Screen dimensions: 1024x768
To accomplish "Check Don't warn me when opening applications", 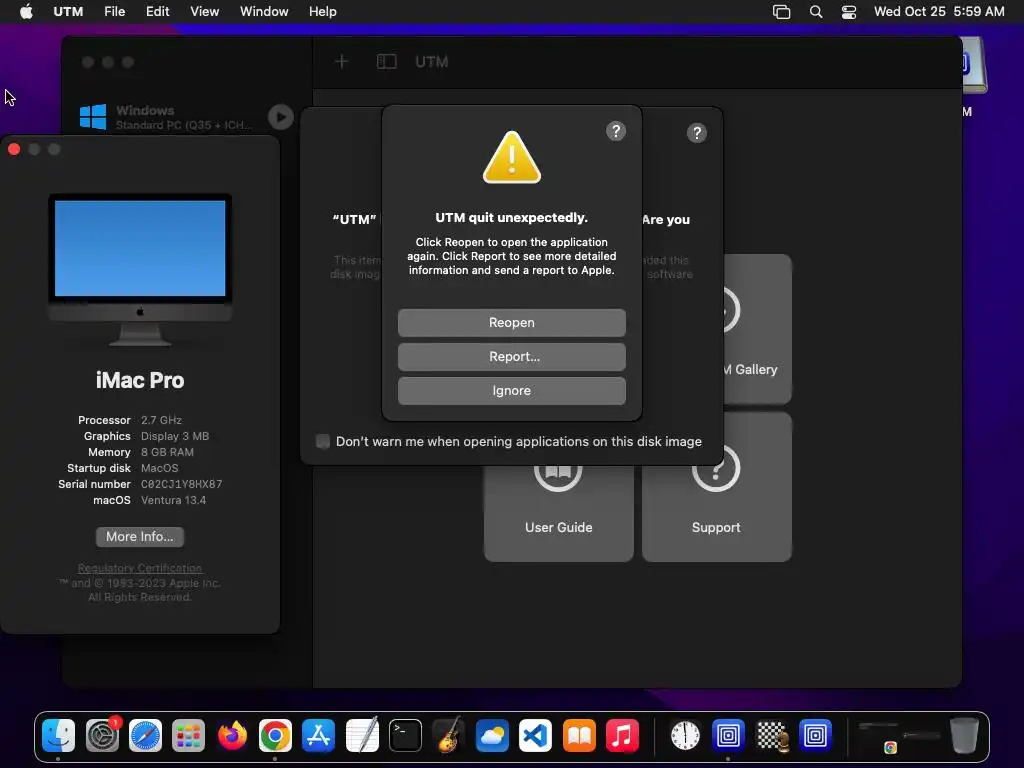I will coord(323,441).
